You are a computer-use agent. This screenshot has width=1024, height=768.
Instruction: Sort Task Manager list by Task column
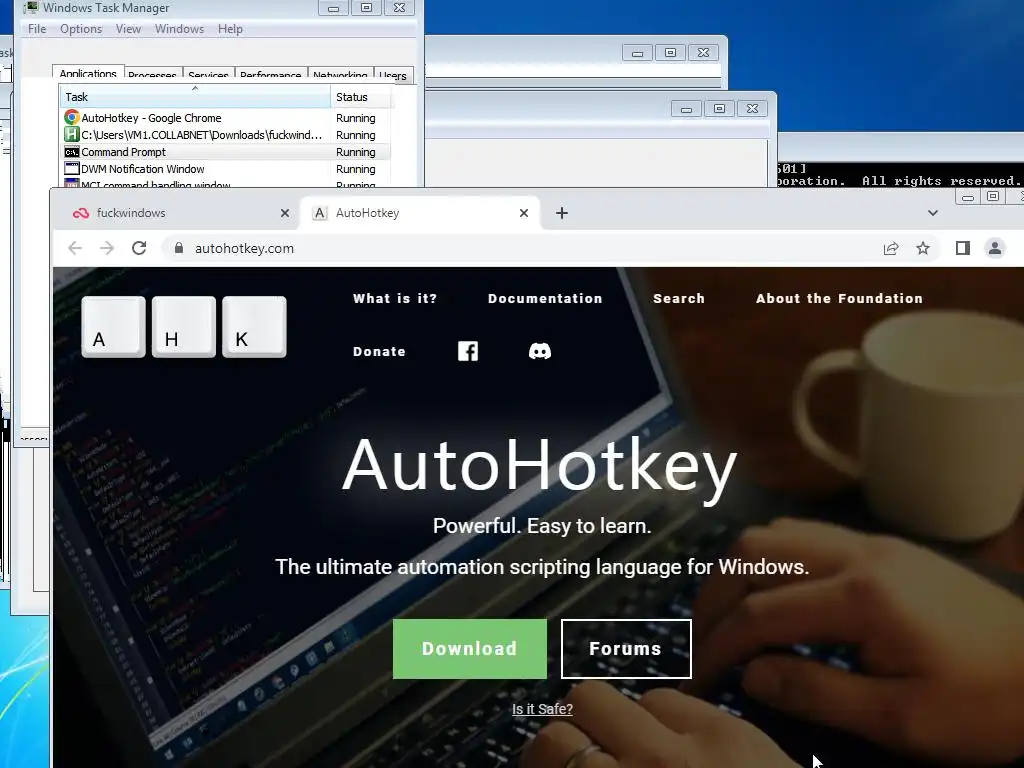195,97
